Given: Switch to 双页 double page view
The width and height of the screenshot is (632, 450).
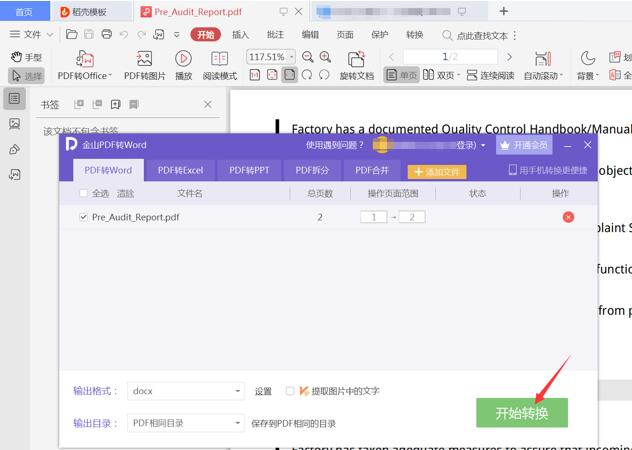Looking at the screenshot, I should [x=441, y=75].
